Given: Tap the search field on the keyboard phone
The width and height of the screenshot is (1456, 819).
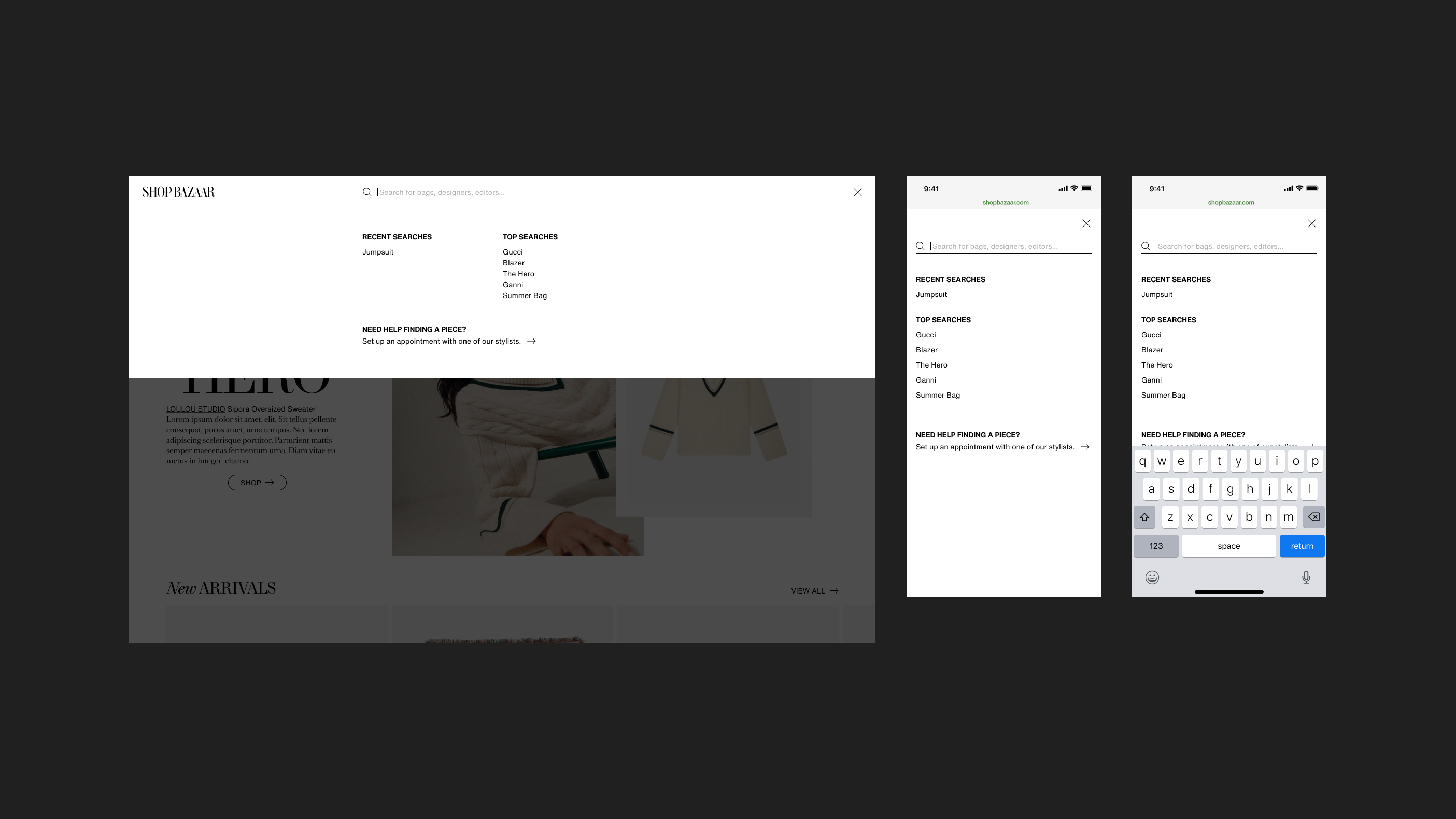Looking at the screenshot, I should coord(1235,246).
